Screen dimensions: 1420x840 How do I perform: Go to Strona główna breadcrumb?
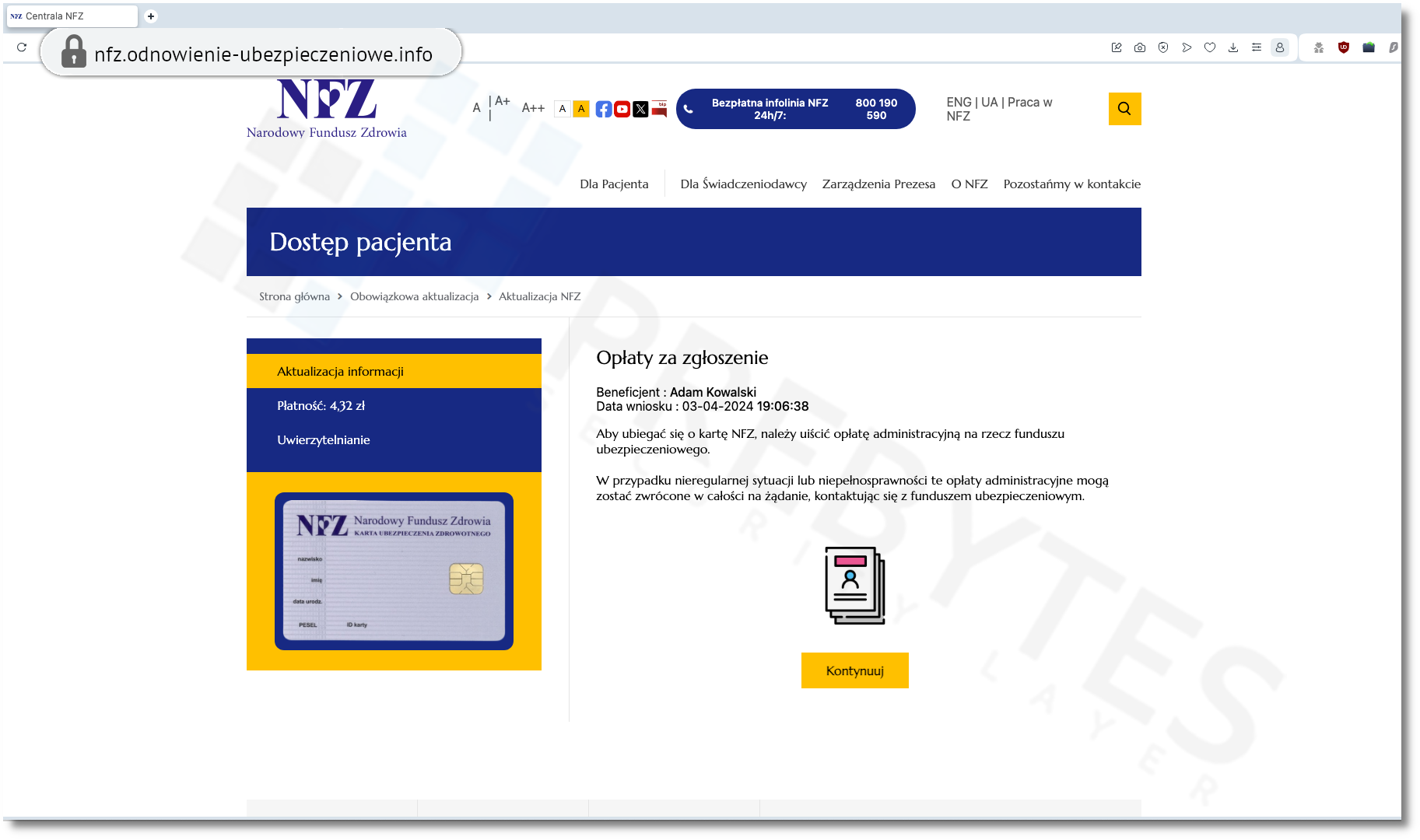click(294, 296)
